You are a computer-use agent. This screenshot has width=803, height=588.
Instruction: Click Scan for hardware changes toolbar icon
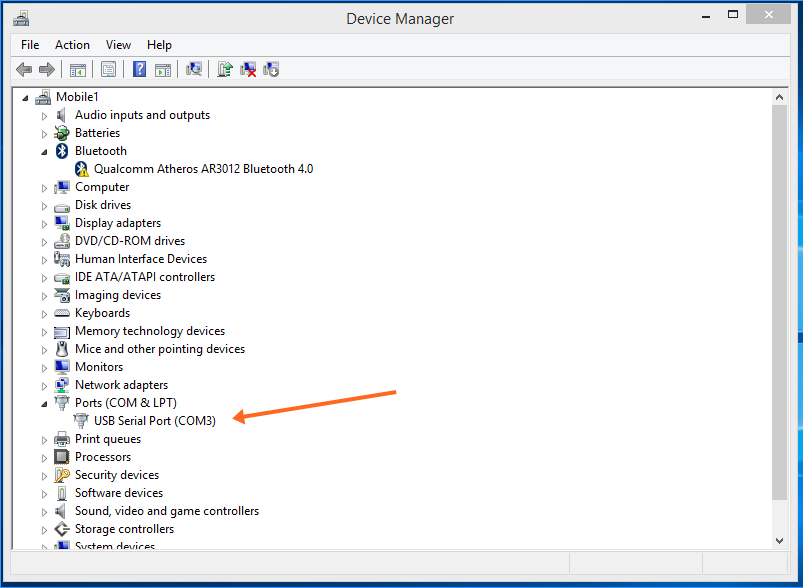point(194,69)
